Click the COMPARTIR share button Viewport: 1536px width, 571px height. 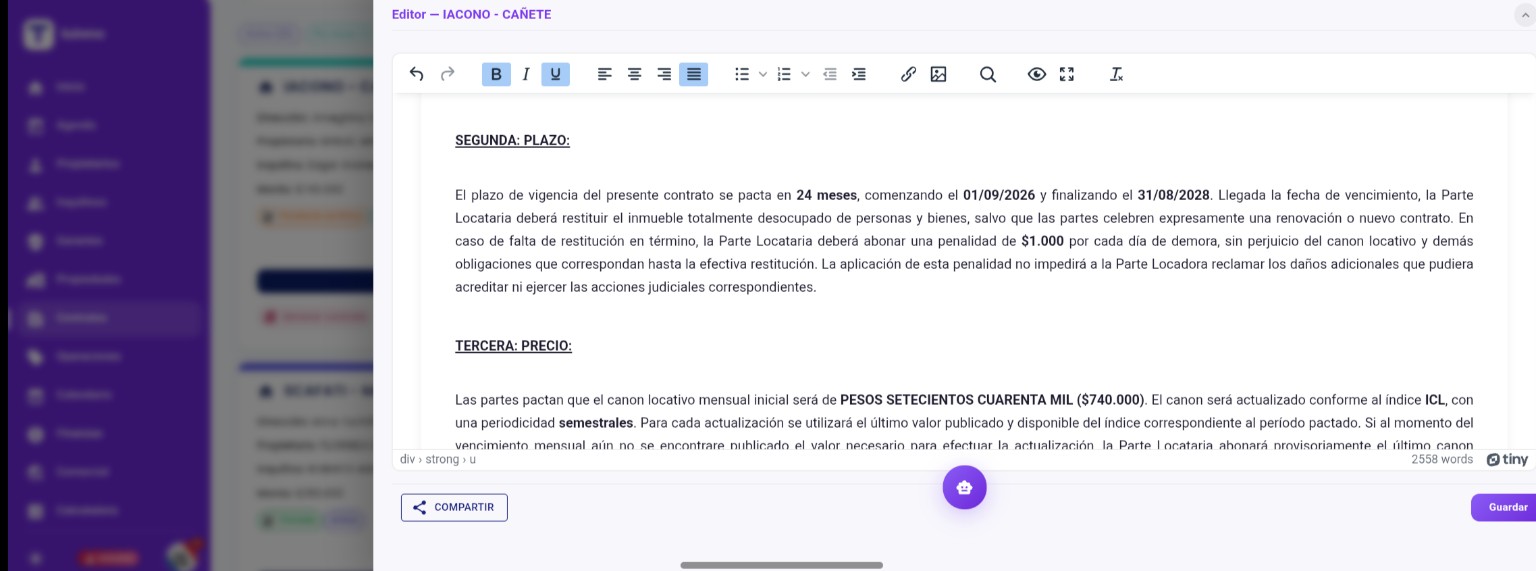(x=454, y=507)
